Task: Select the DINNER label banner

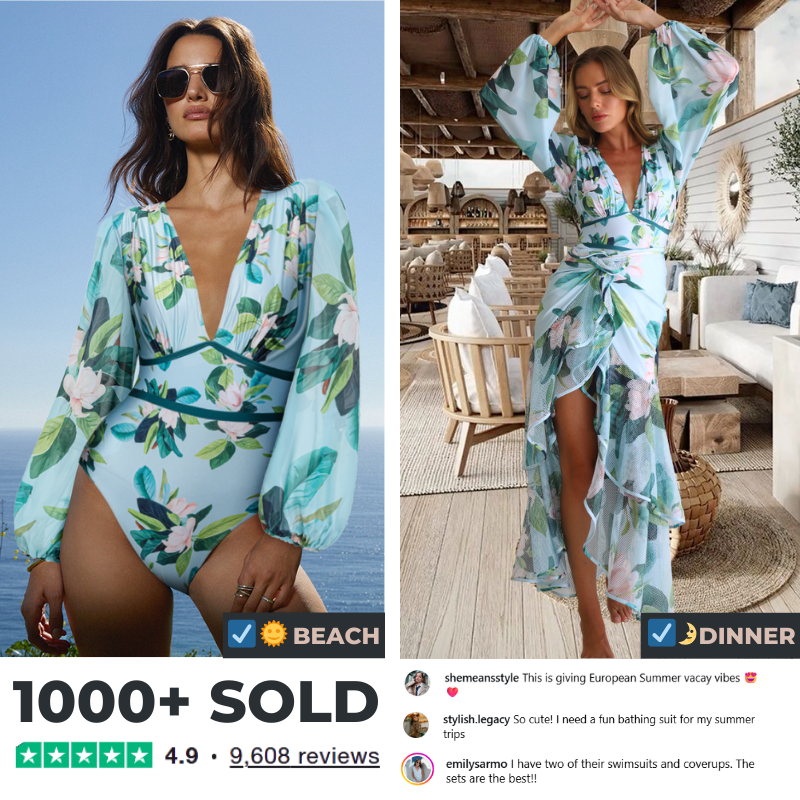Action: [x=720, y=636]
